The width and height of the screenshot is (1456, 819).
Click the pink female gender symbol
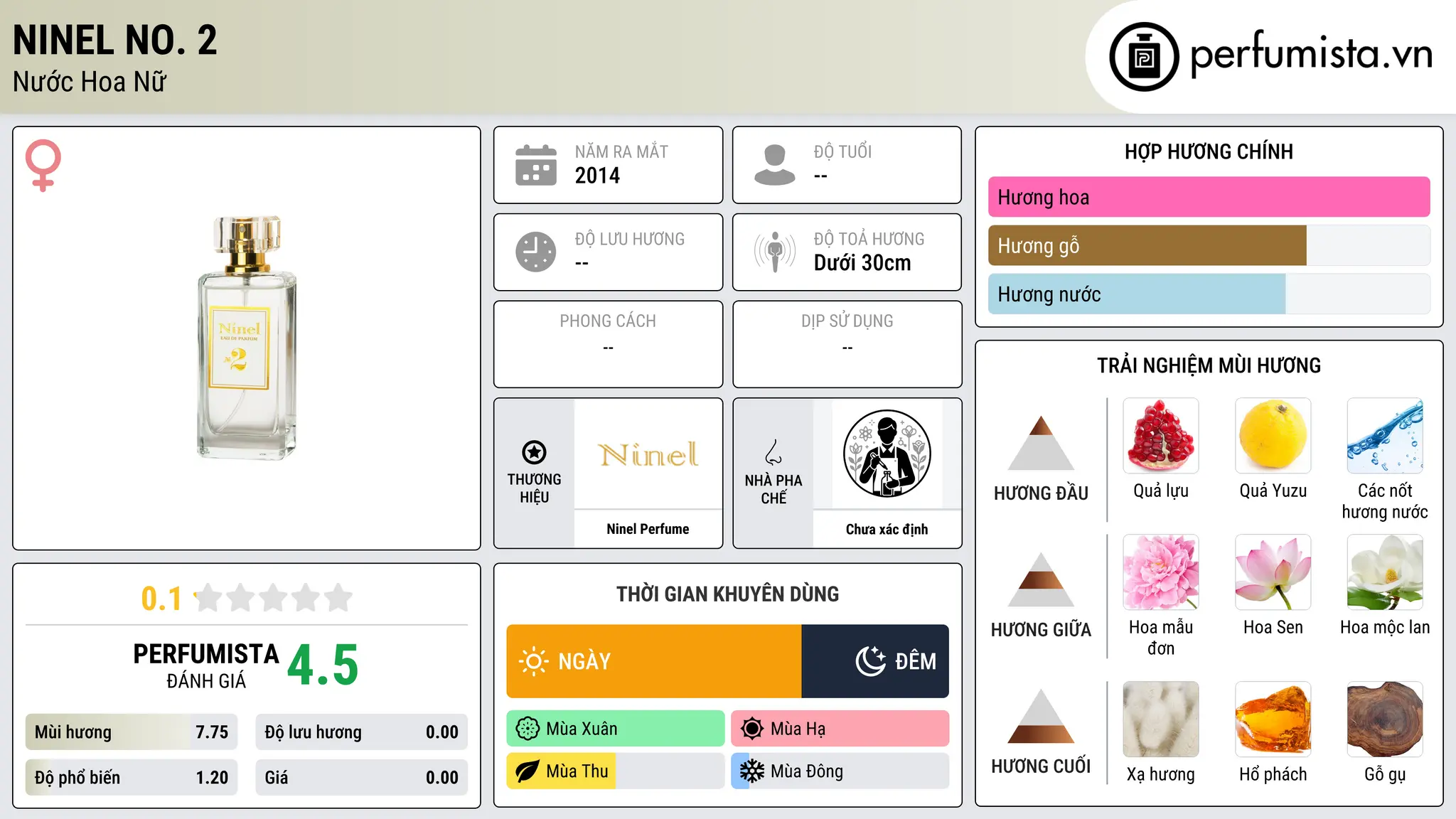(x=43, y=166)
